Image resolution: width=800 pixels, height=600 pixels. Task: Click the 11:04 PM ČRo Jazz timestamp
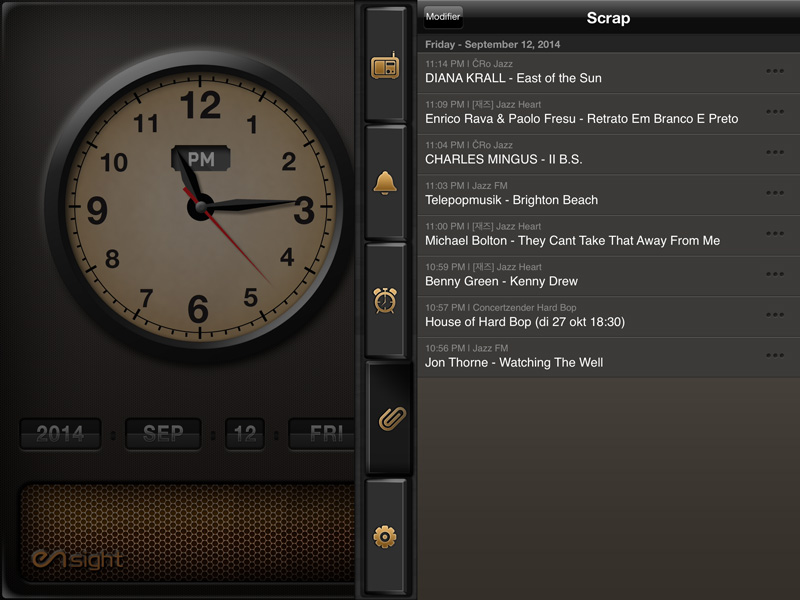coord(469,145)
